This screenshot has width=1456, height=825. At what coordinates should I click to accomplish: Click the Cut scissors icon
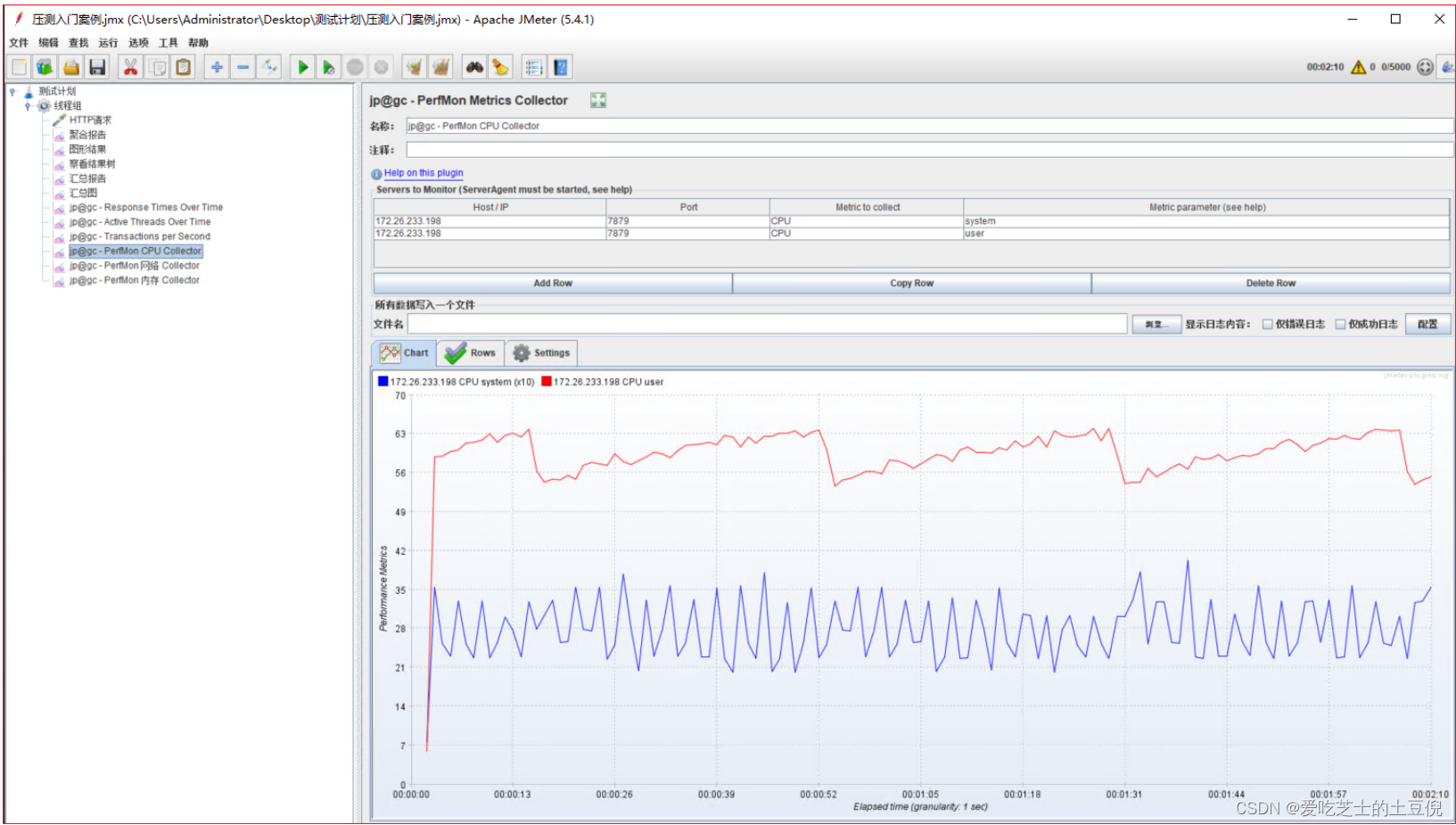(x=130, y=67)
